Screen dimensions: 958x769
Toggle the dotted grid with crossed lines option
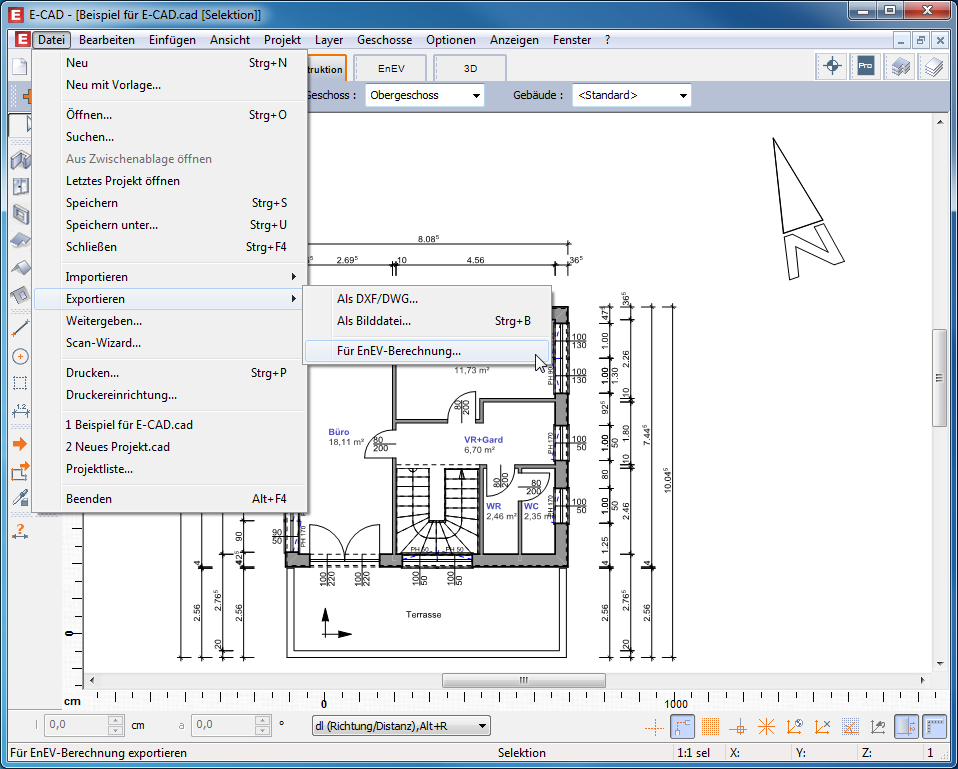850,727
